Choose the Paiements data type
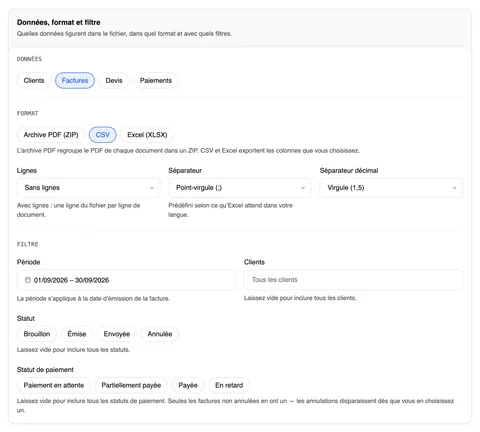 point(156,81)
